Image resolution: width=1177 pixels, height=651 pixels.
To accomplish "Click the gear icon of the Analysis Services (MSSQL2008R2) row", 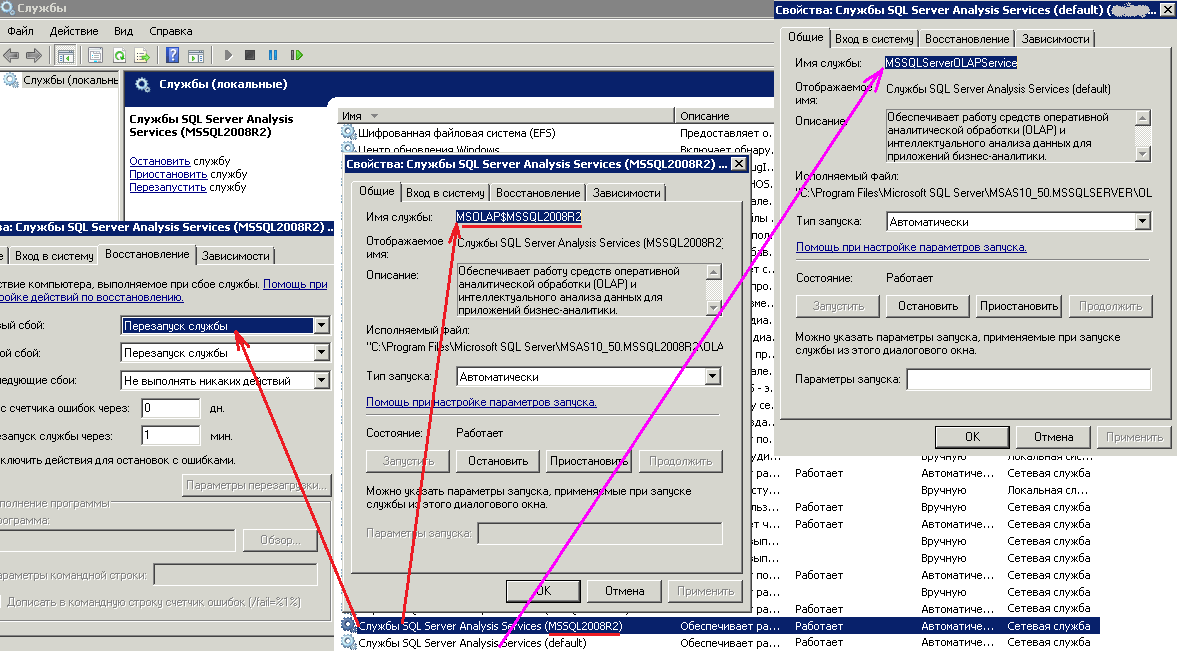I will click(348, 625).
